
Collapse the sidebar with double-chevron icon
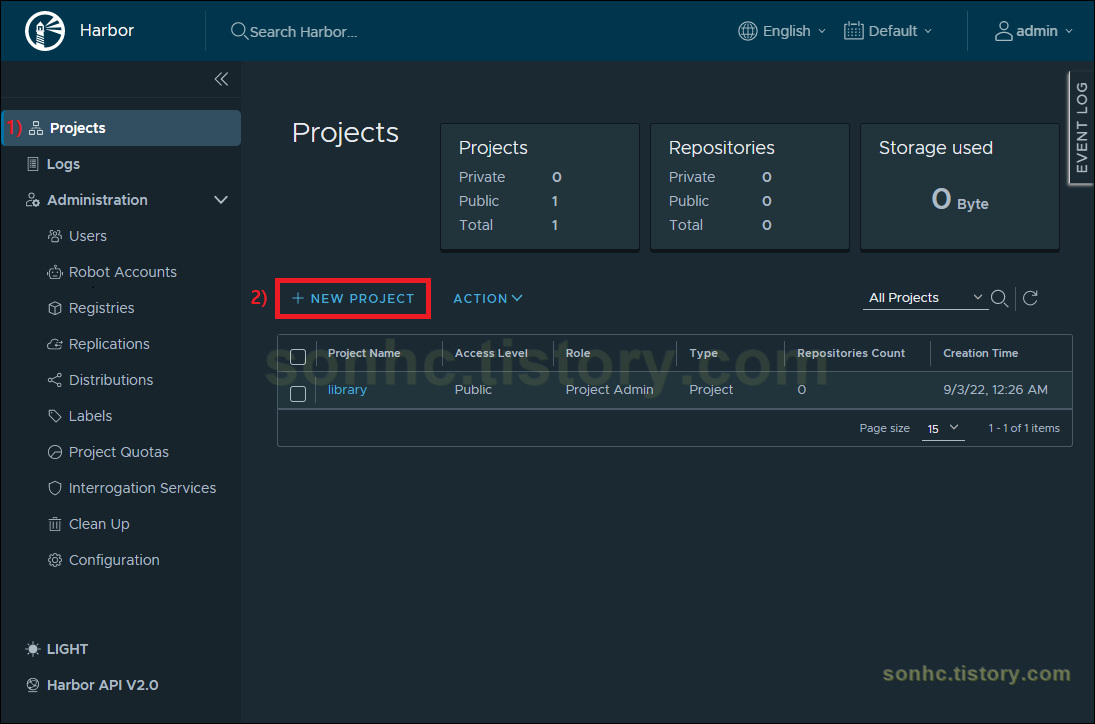pyautogui.click(x=221, y=79)
